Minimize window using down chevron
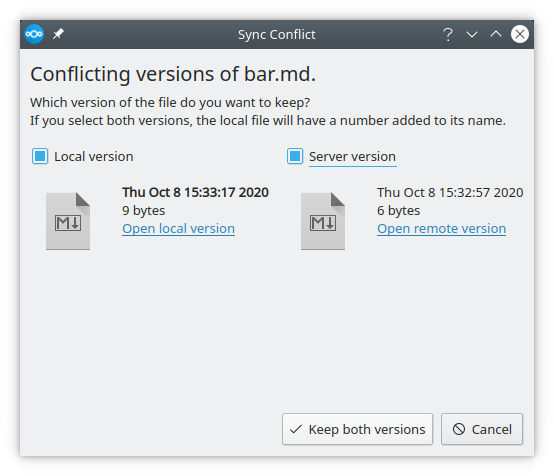Viewport: 554px width, 476px height. point(472,34)
